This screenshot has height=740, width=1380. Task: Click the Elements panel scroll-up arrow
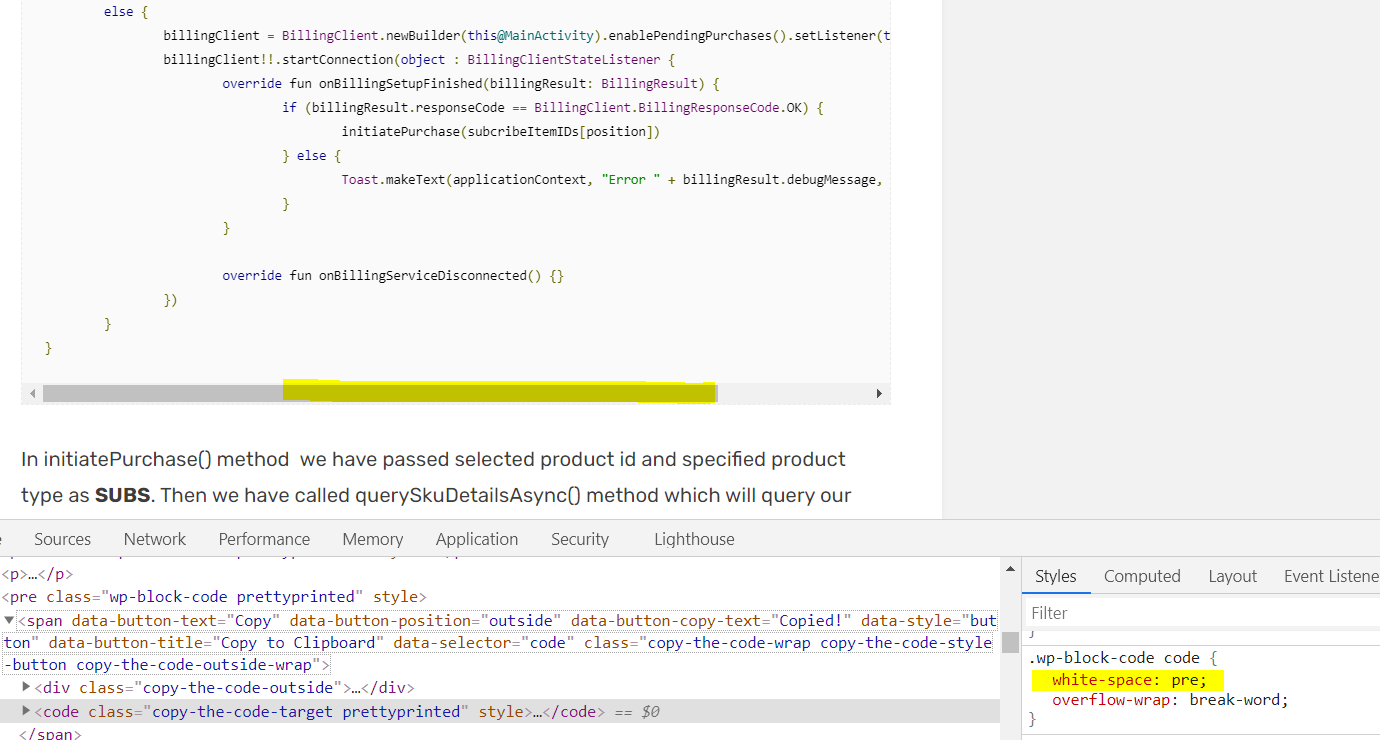tap(1010, 569)
